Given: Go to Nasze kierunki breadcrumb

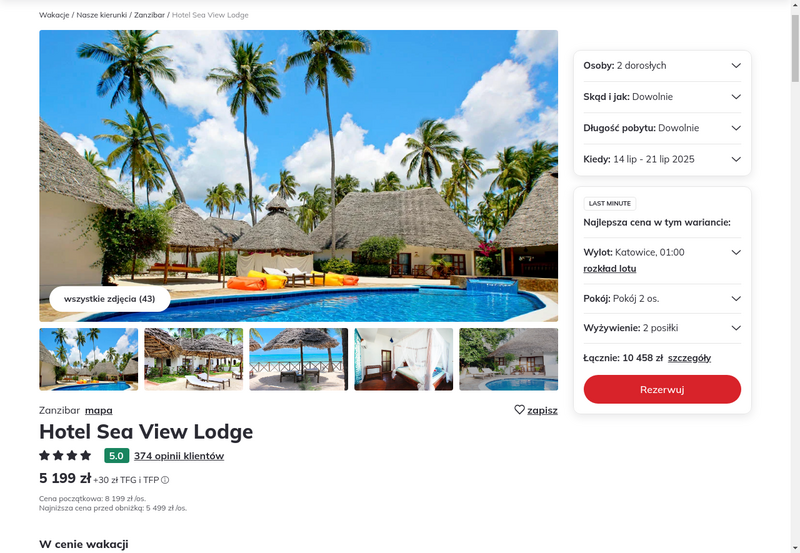Looking at the screenshot, I should (102, 15).
